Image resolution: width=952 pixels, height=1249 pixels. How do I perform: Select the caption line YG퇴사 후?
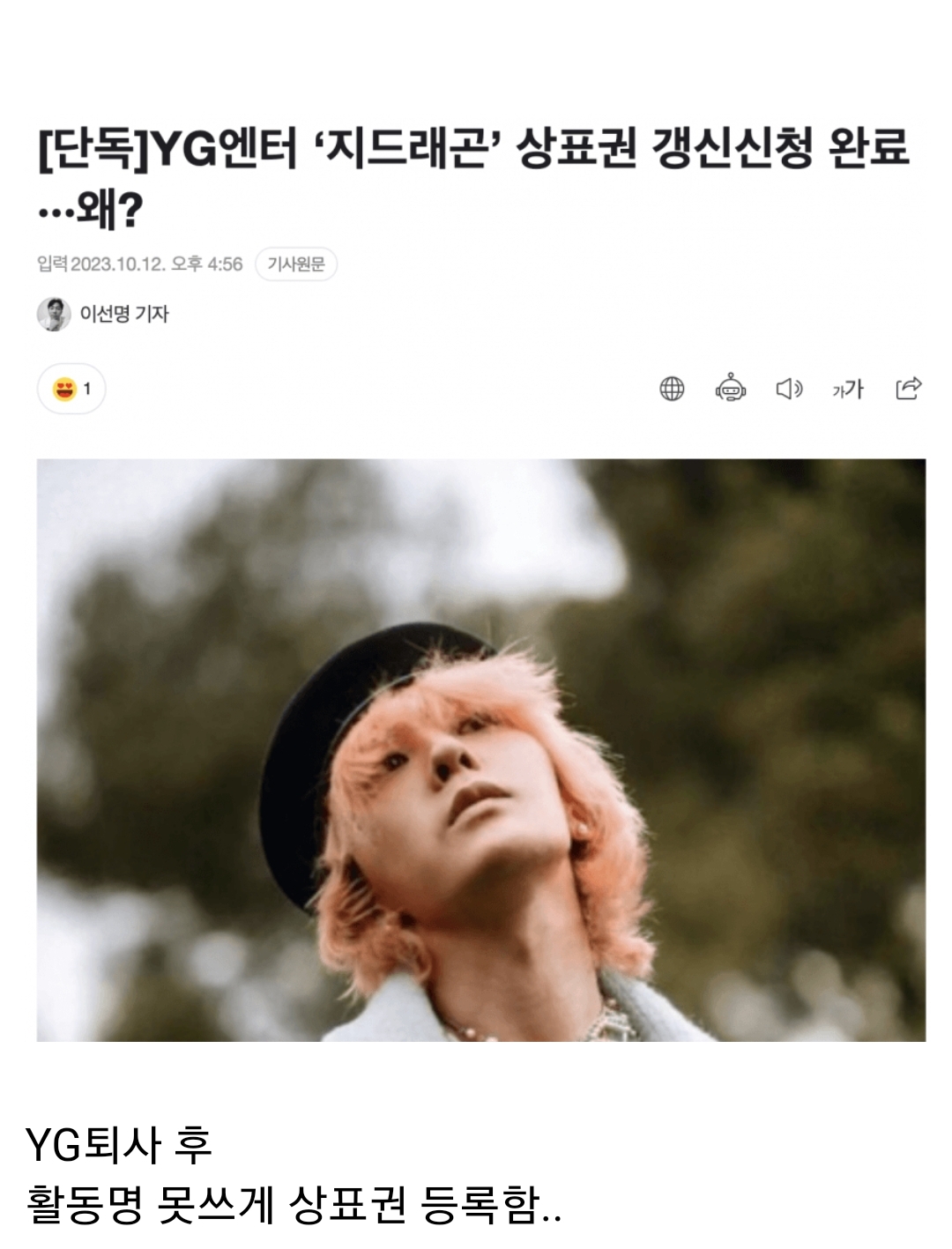(x=119, y=1145)
